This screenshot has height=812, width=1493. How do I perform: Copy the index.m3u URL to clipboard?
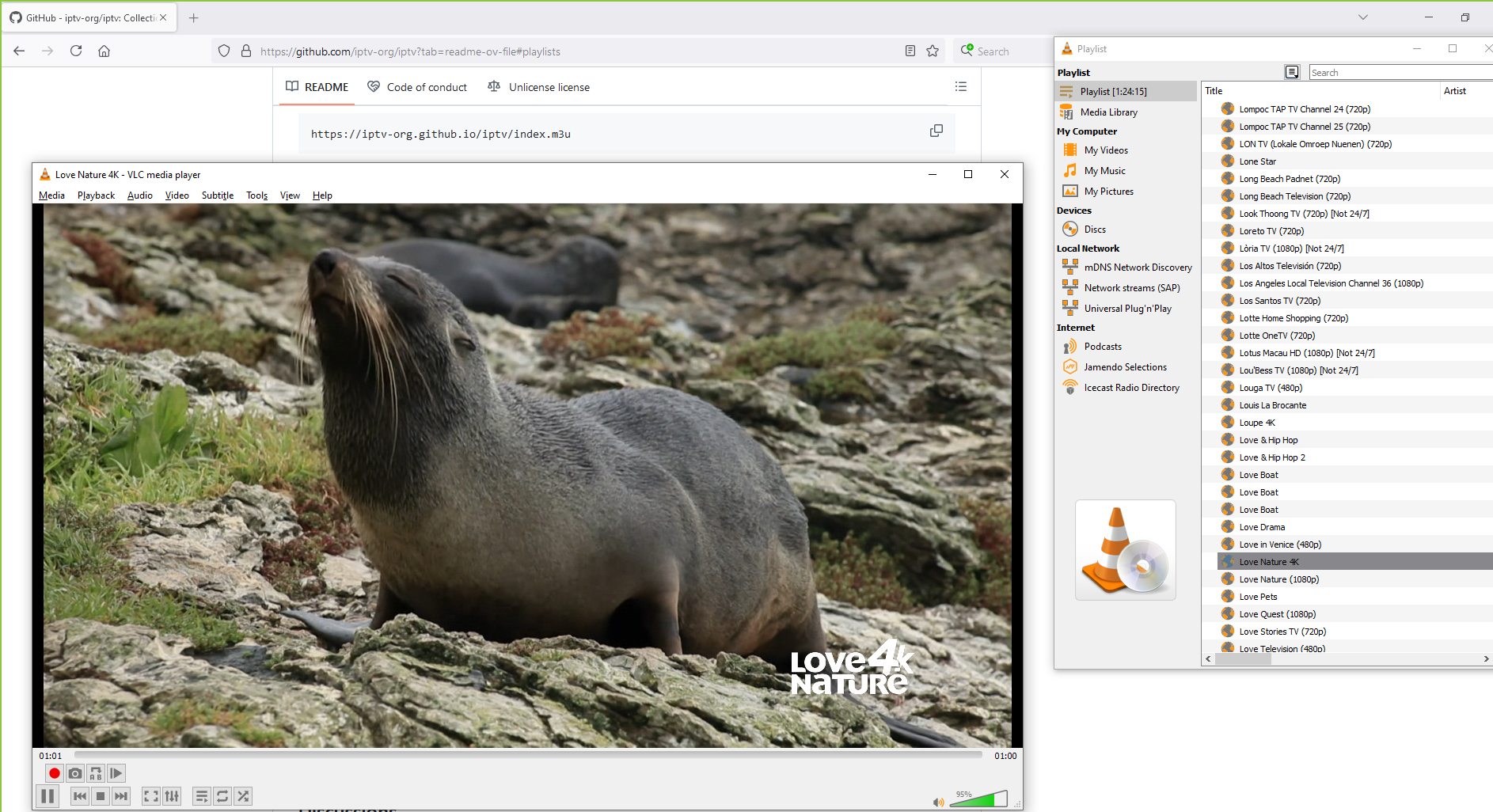[x=936, y=131]
